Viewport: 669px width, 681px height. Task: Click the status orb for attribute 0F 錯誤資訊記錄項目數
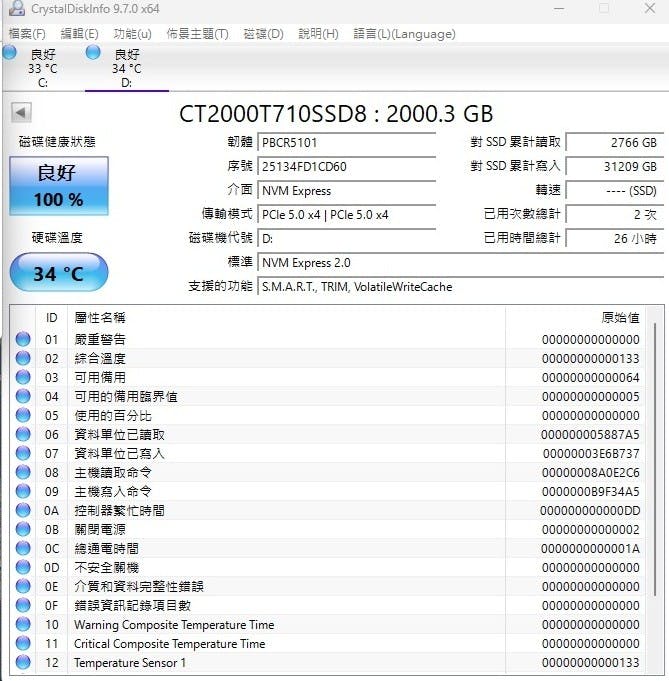point(23,605)
